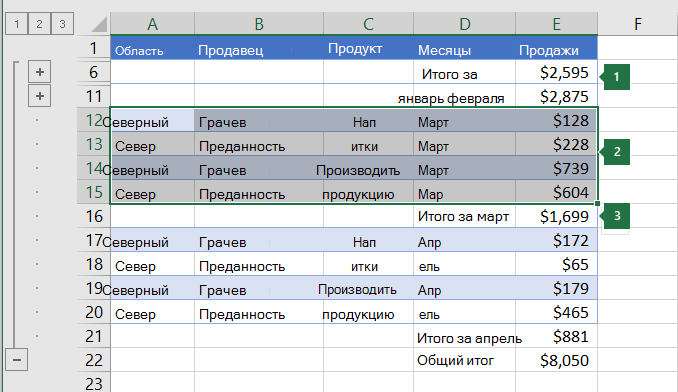This screenshot has width=678, height=392.
Task: Select row 20 header
Action: coord(94,312)
